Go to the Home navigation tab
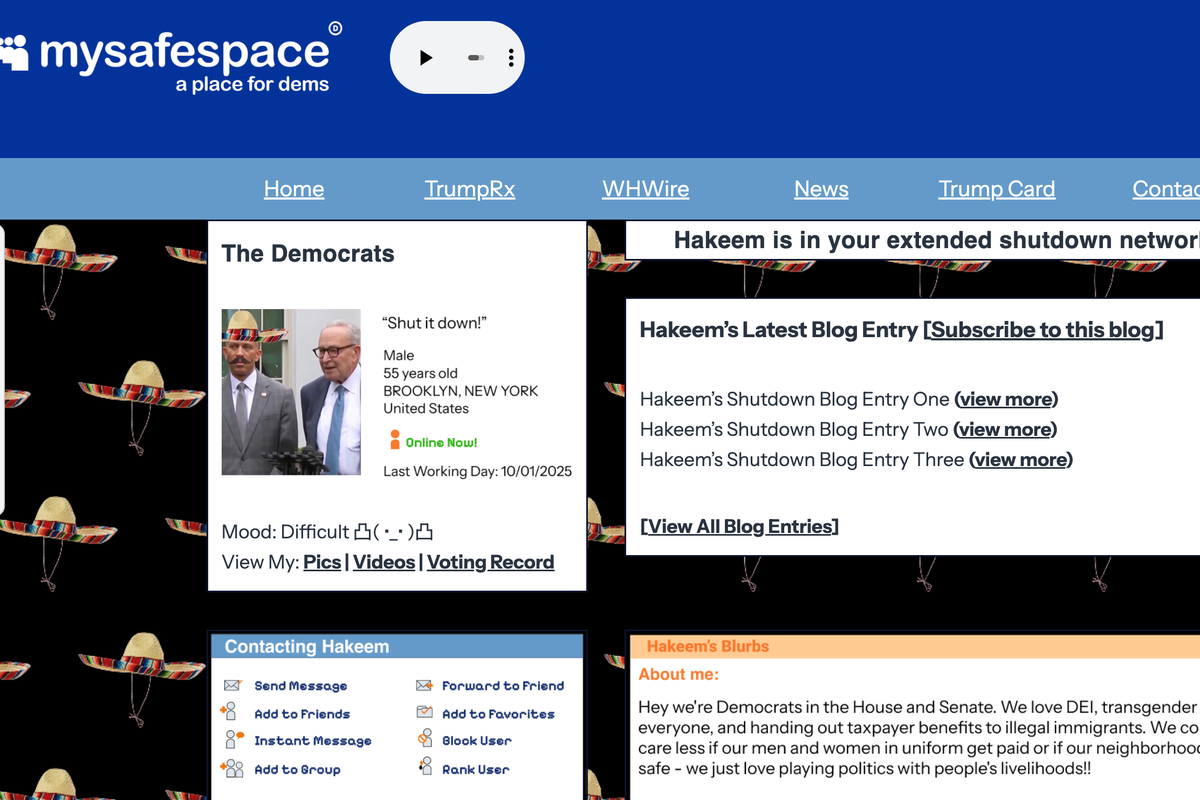This screenshot has width=1200, height=800. point(293,188)
